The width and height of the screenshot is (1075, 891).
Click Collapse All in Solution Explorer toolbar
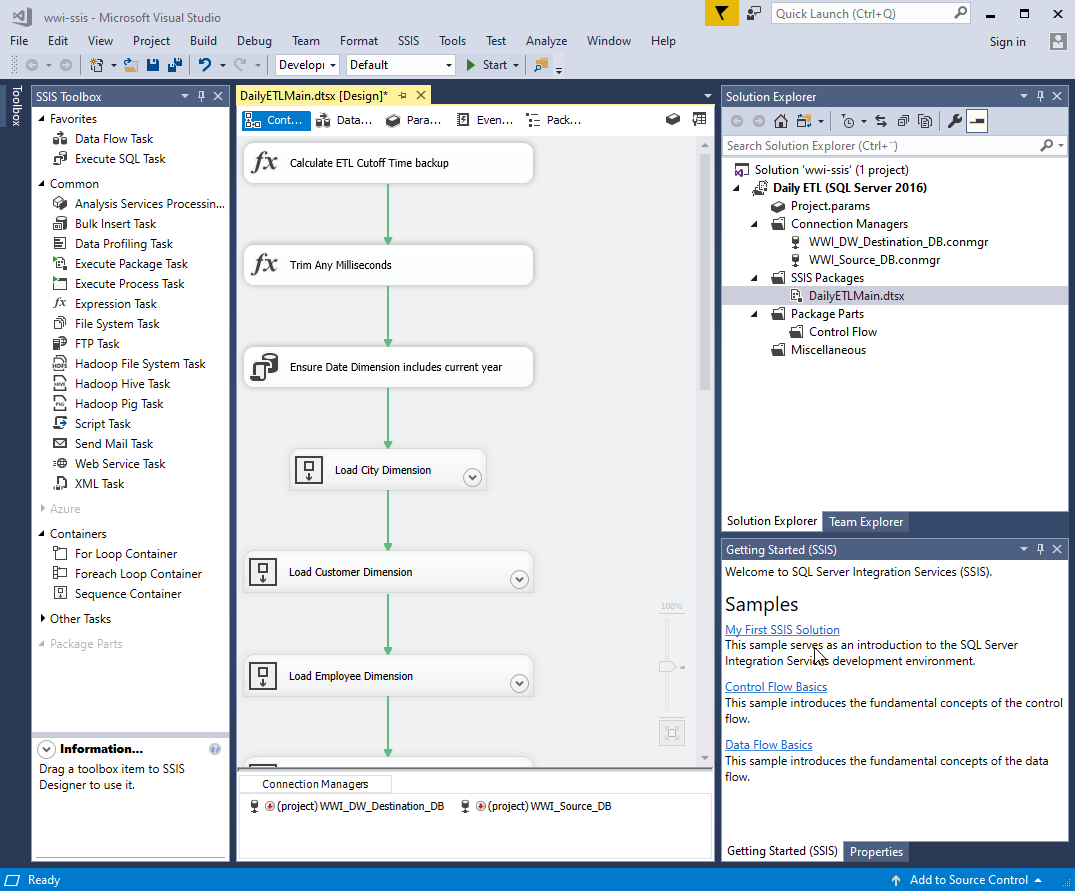pos(903,121)
